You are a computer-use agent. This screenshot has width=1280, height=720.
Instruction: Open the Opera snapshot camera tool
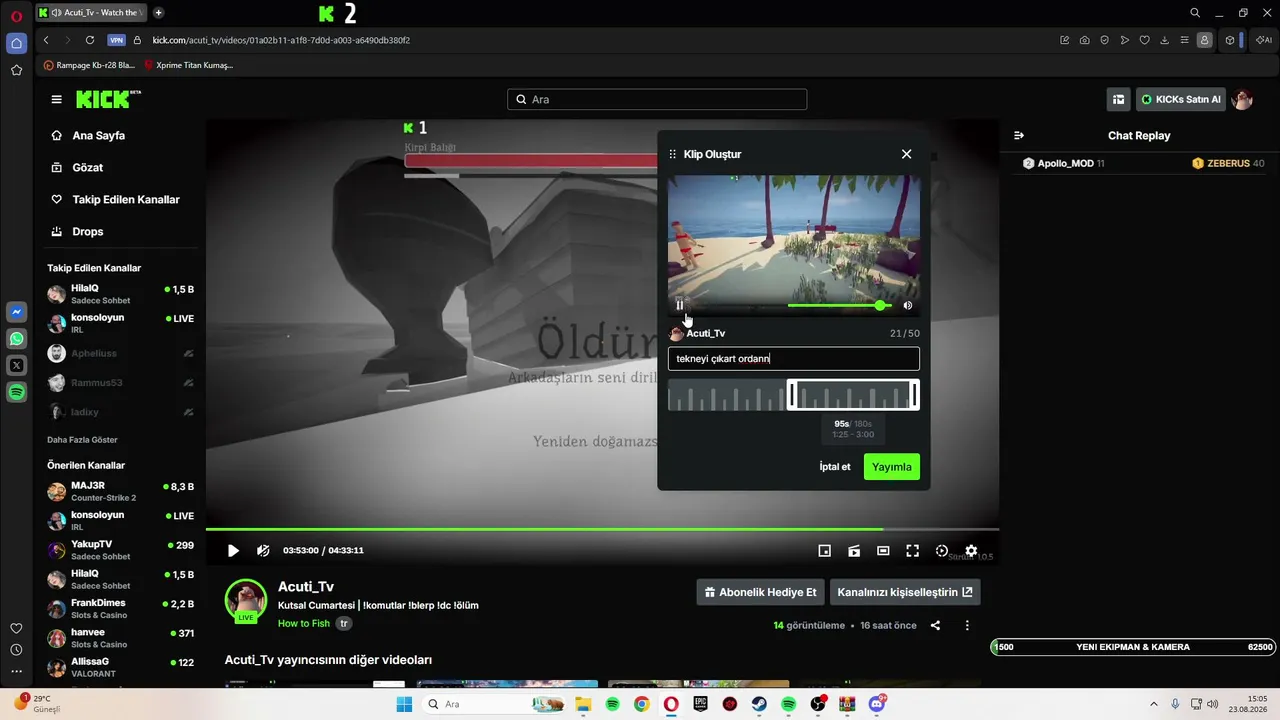[1085, 40]
